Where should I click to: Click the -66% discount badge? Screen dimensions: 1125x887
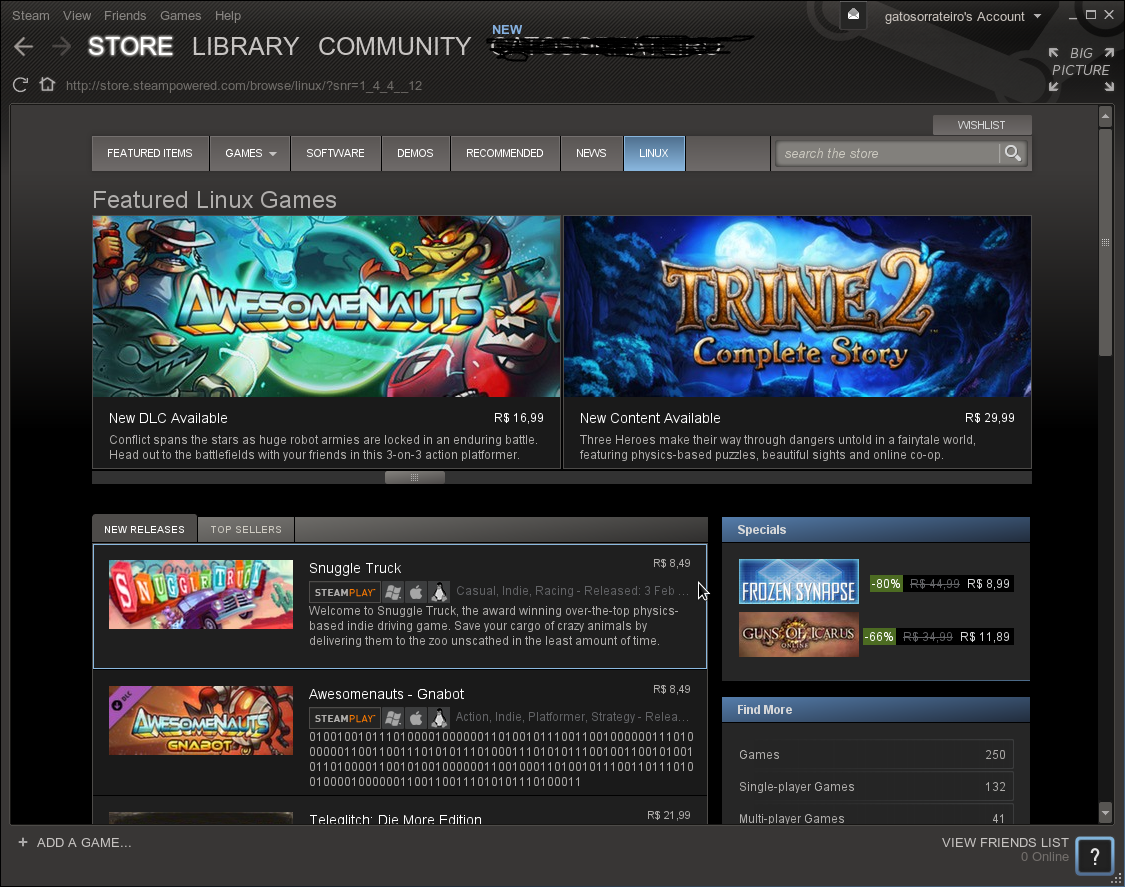(x=879, y=637)
